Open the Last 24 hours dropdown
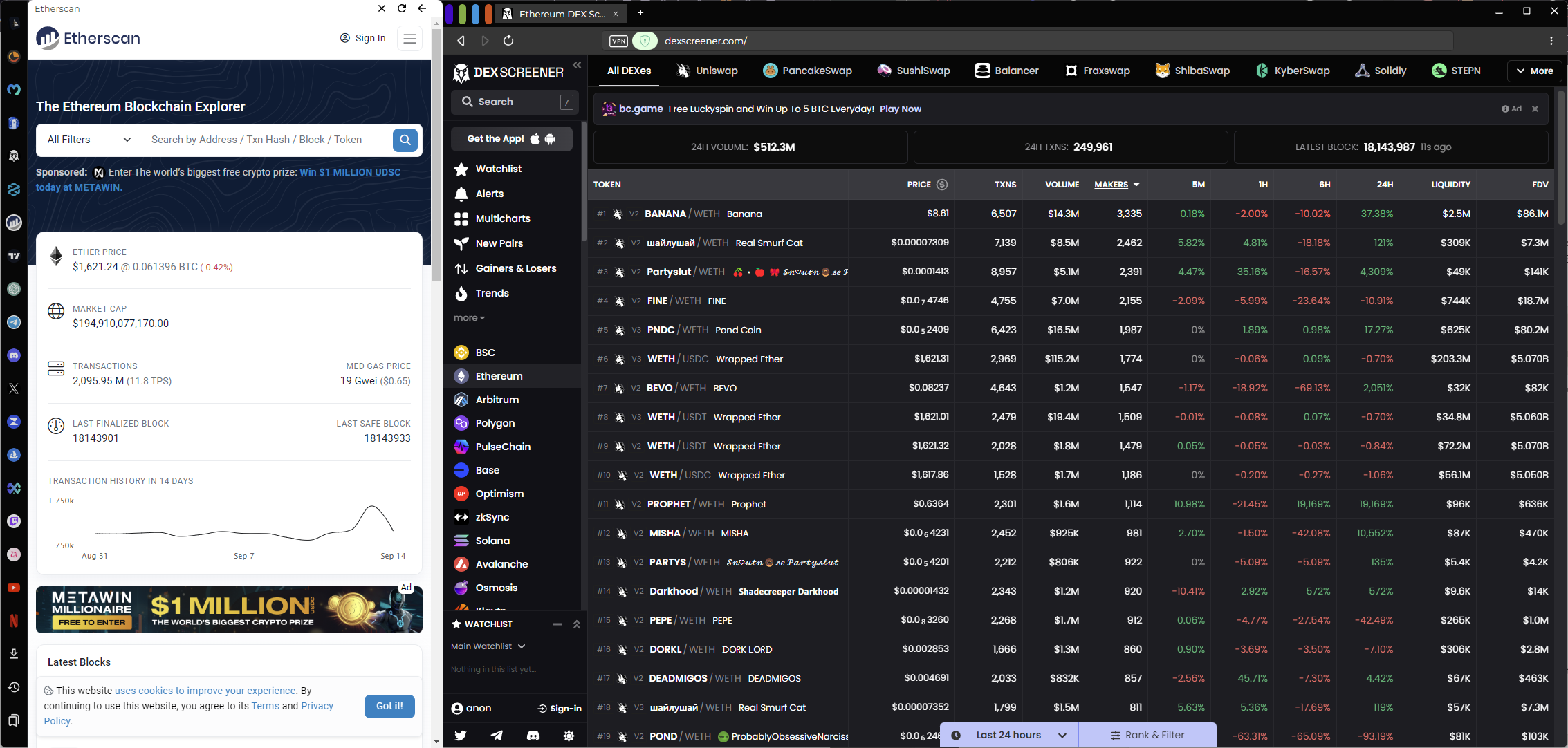Screen dimensions: 1568x748 1009,735
